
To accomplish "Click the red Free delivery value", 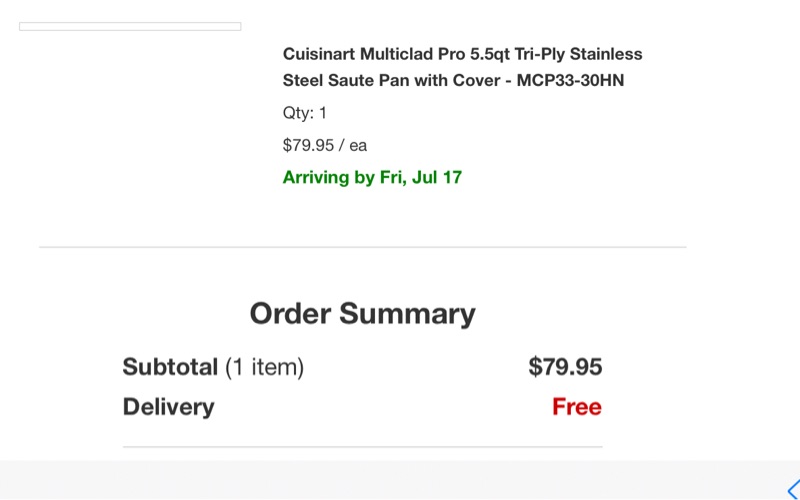I will (577, 407).
